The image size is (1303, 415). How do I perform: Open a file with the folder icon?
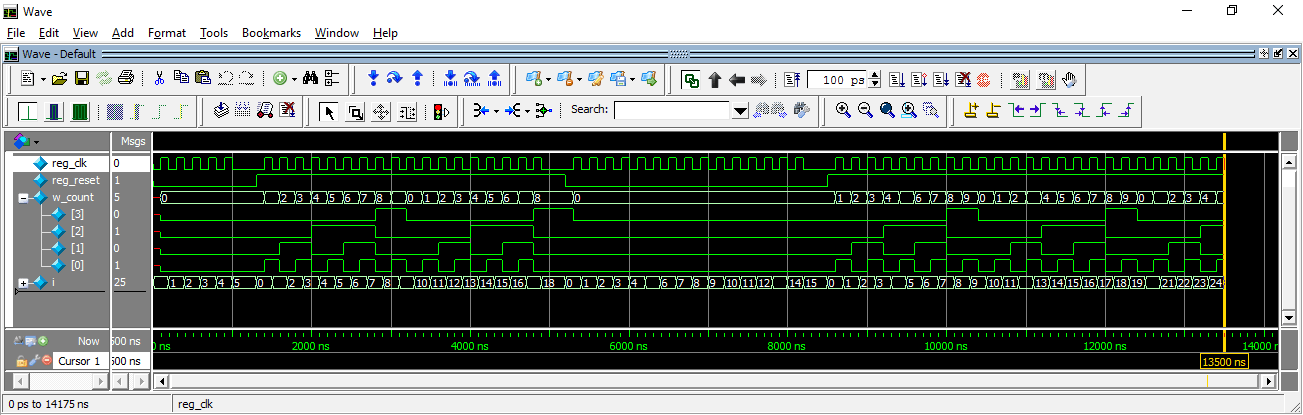click(x=60, y=78)
